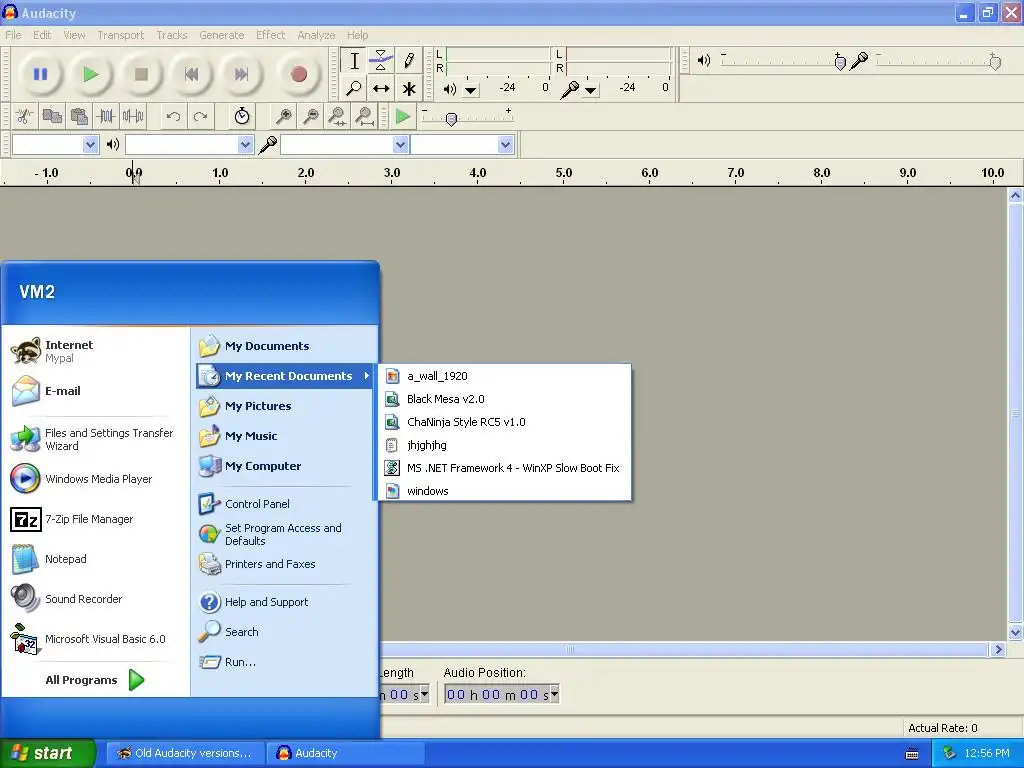The height and width of the screenshot is (768, 1024).
Task: Click the Windows start button
Action: coord(48,754)
